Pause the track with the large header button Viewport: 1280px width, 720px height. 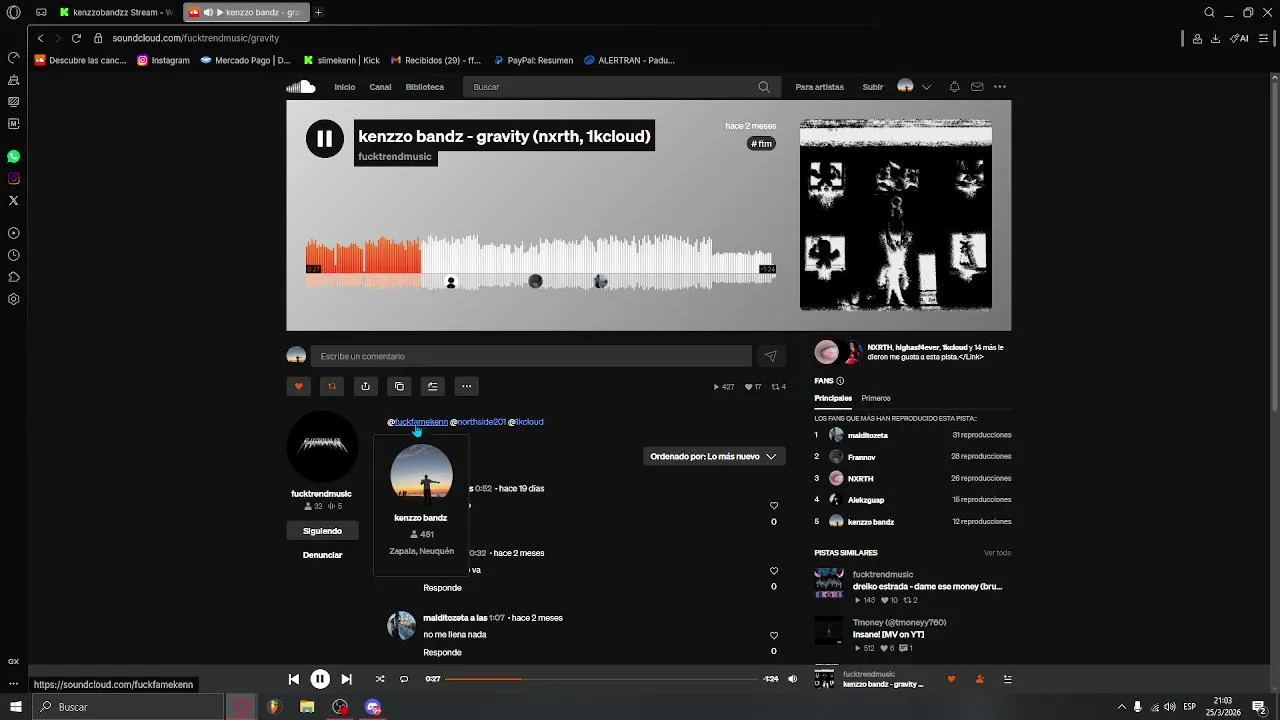click(325, 139)
